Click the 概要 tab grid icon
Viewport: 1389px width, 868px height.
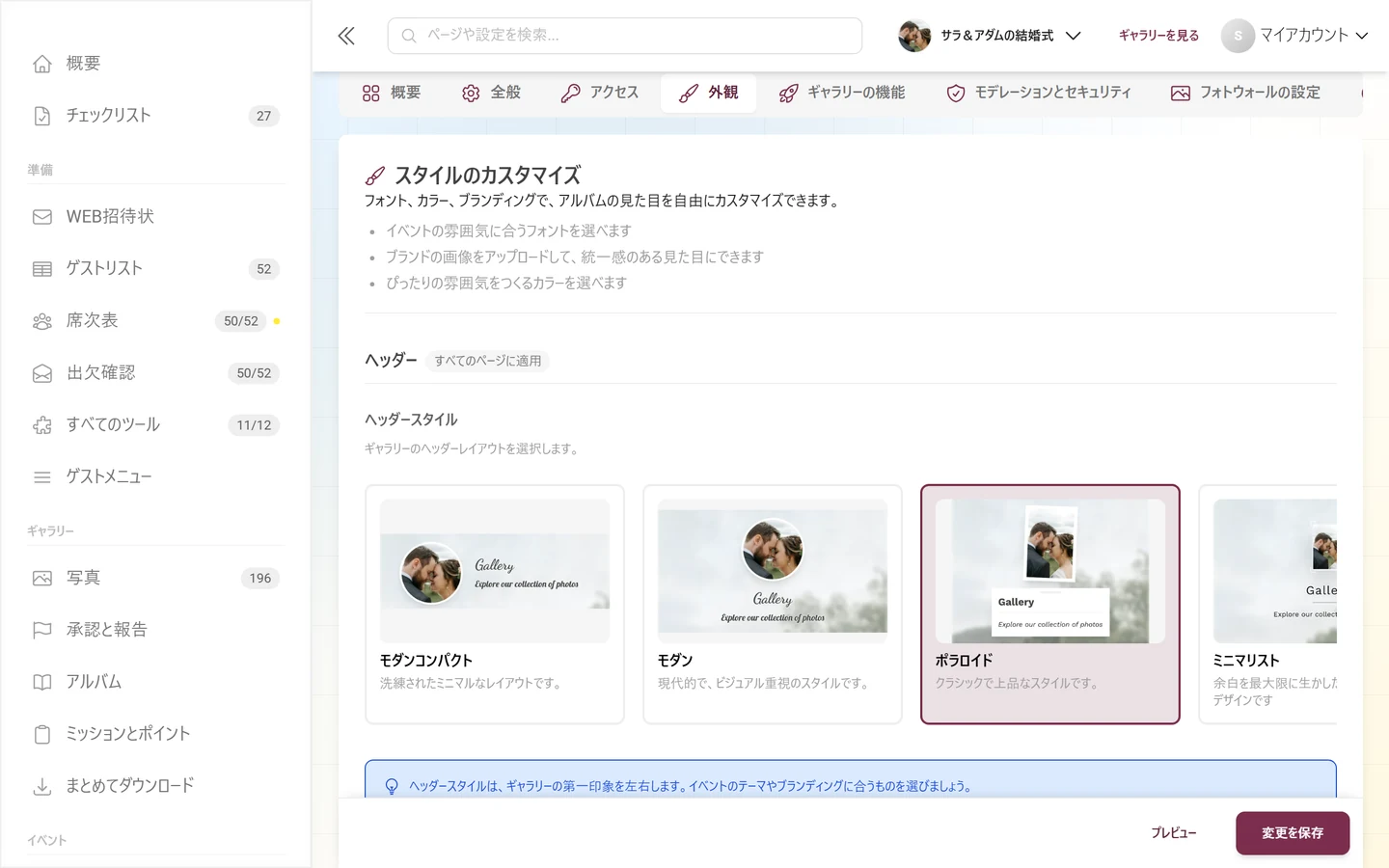coord(371,94)
